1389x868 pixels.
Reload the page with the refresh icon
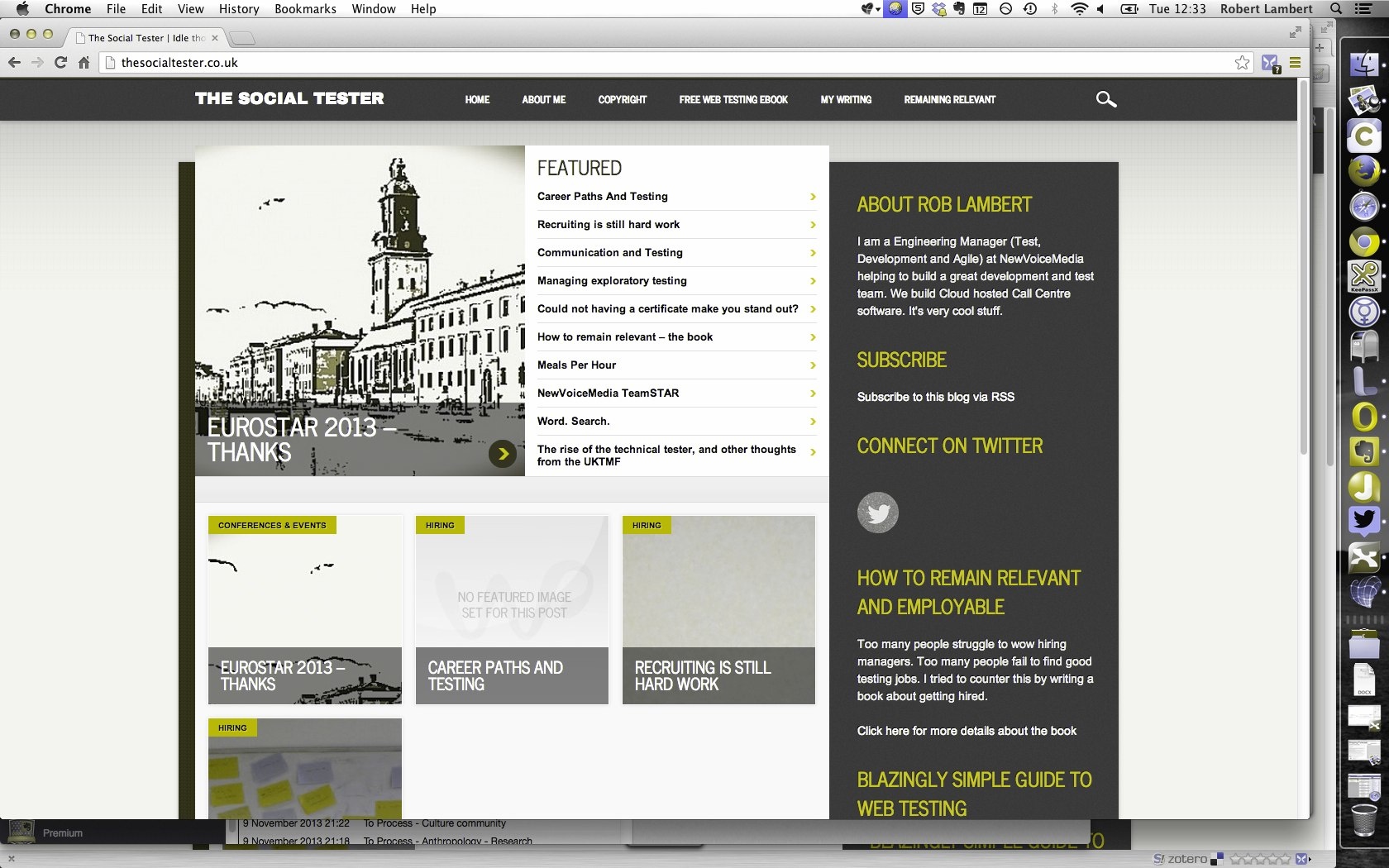60,63
